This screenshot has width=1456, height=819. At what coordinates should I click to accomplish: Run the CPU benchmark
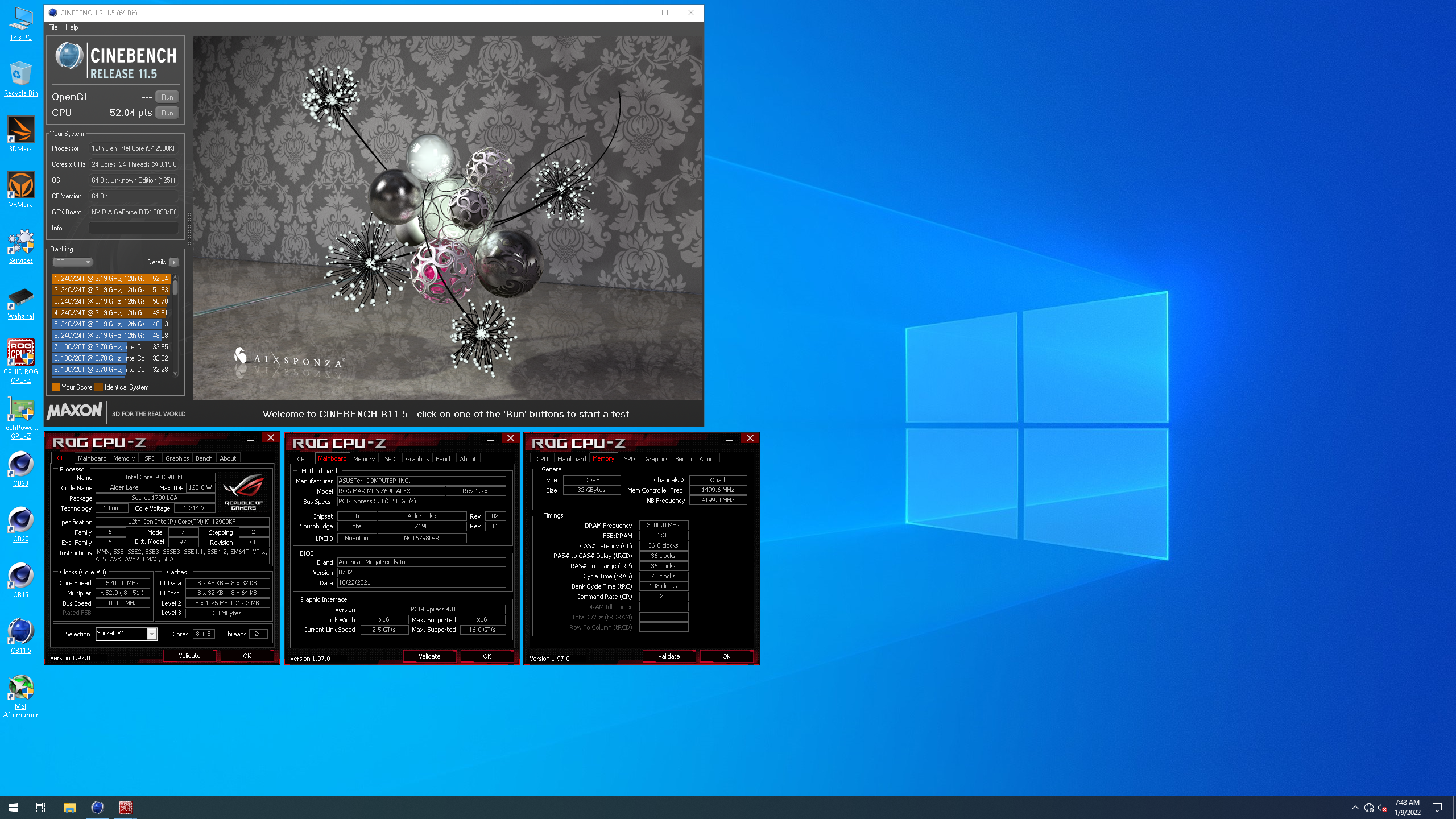click(167, 113)
